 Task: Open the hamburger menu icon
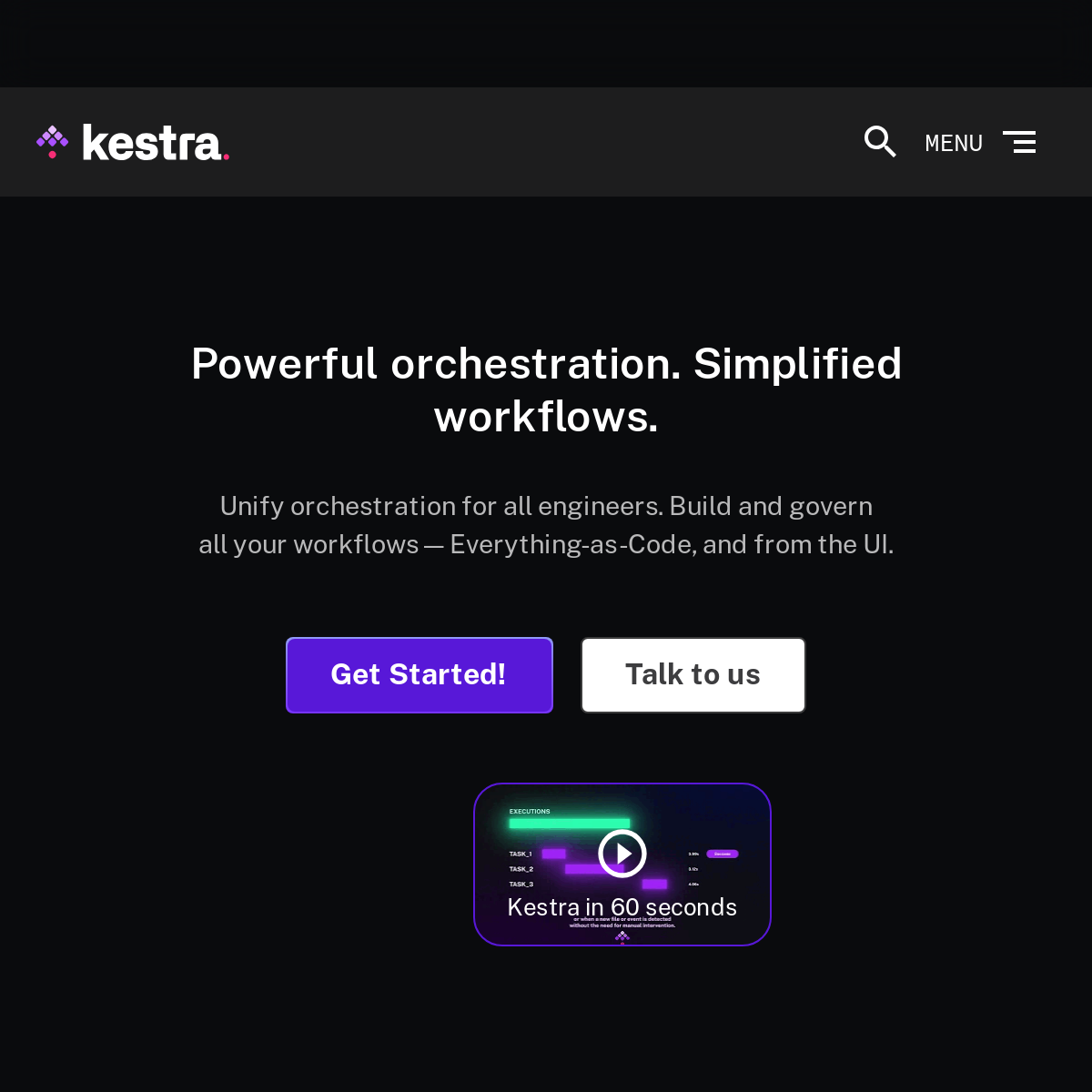click(1019, 142)
